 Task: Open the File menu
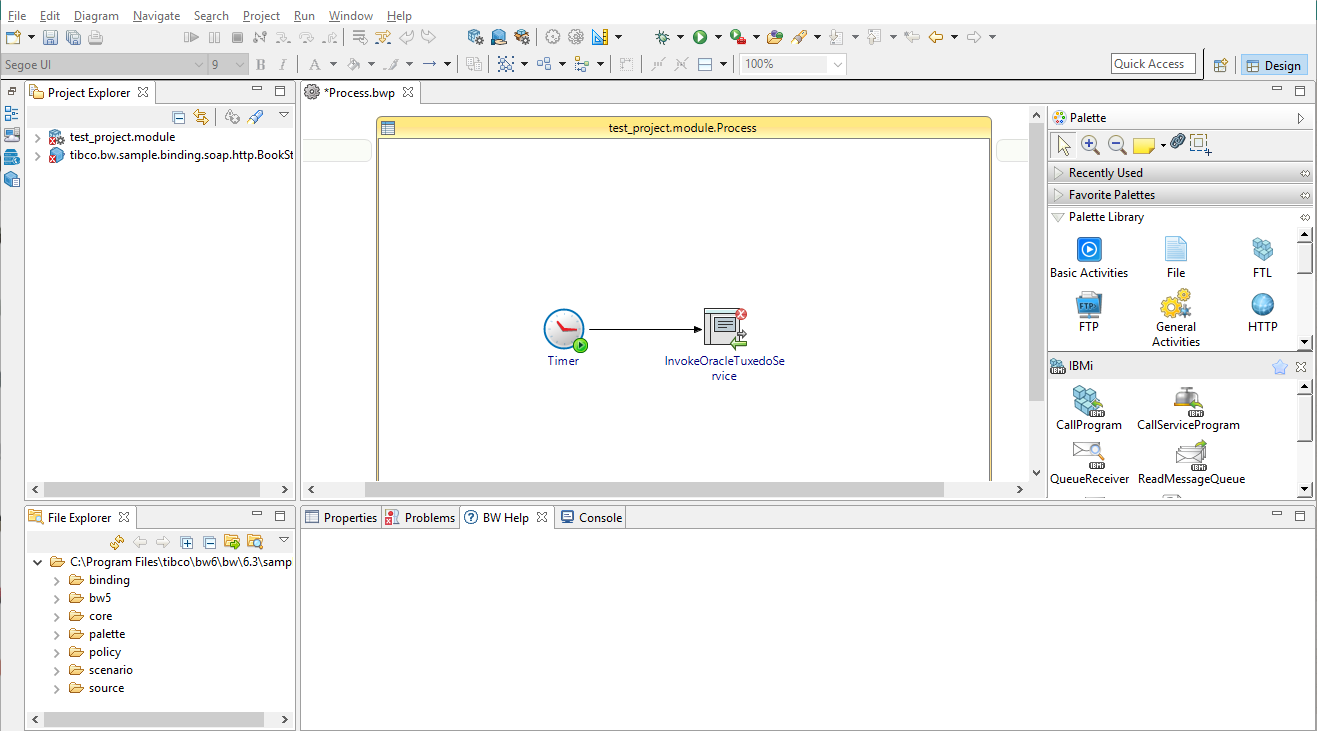pyautogui.click(x=17, y=16)
